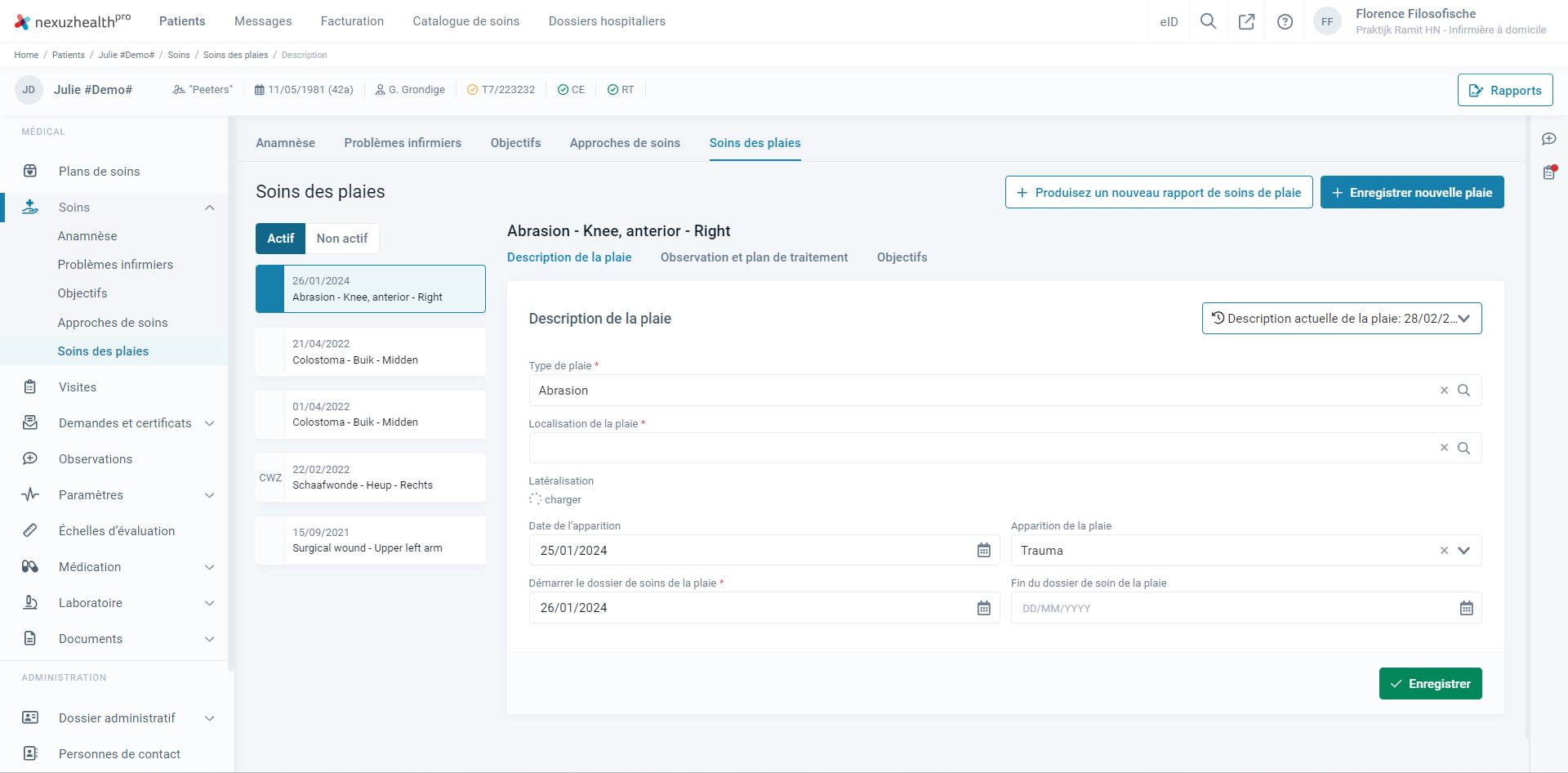Open the Facturation top menu
Viewport: 1568px width, 773px height.
point(352,21)
